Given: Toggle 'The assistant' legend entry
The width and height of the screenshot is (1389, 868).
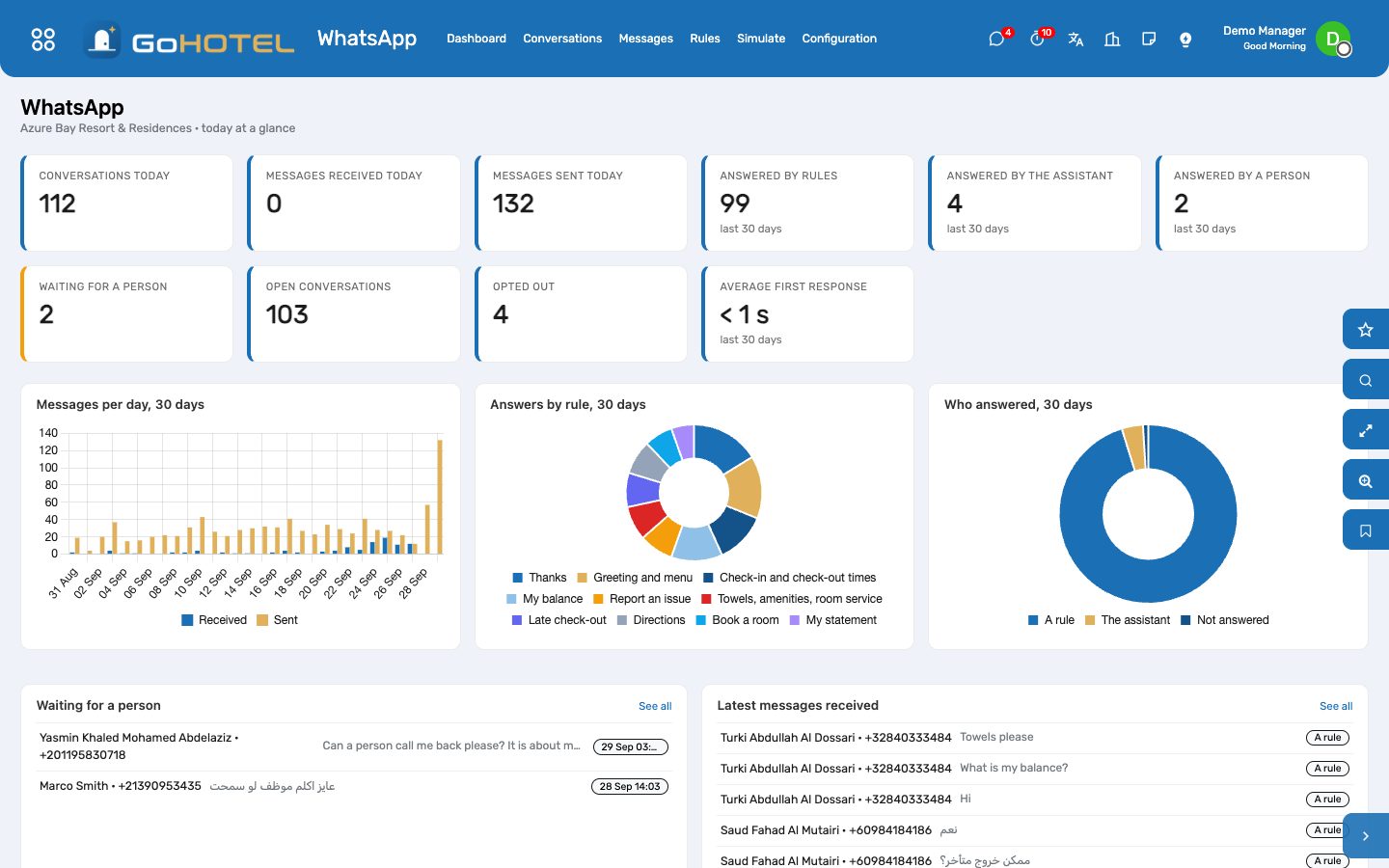Looking at the screenshot, I should (1127, 620).
